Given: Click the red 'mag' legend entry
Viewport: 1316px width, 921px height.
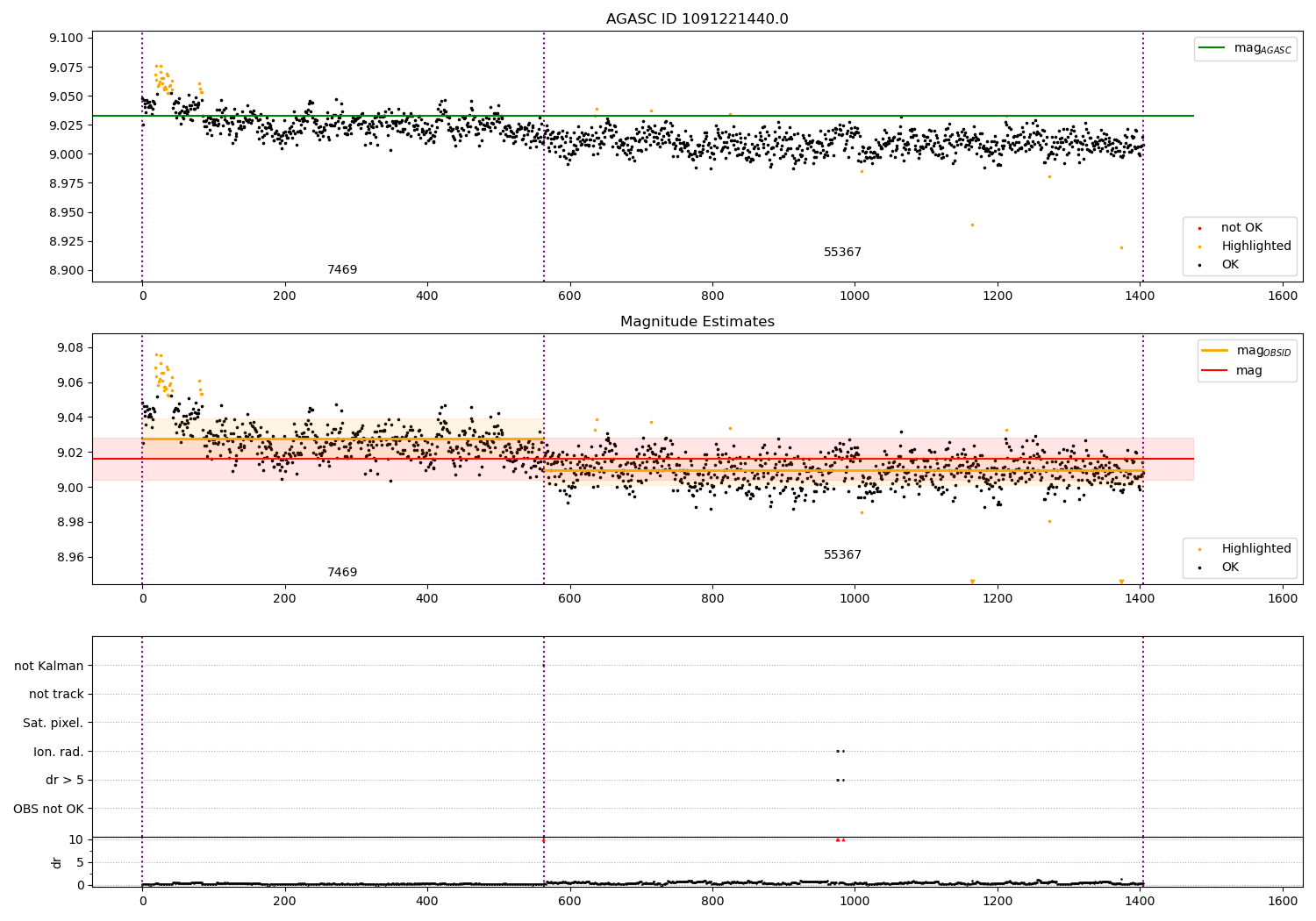Looking at the screenshot, I should (x=1233, y=371).
